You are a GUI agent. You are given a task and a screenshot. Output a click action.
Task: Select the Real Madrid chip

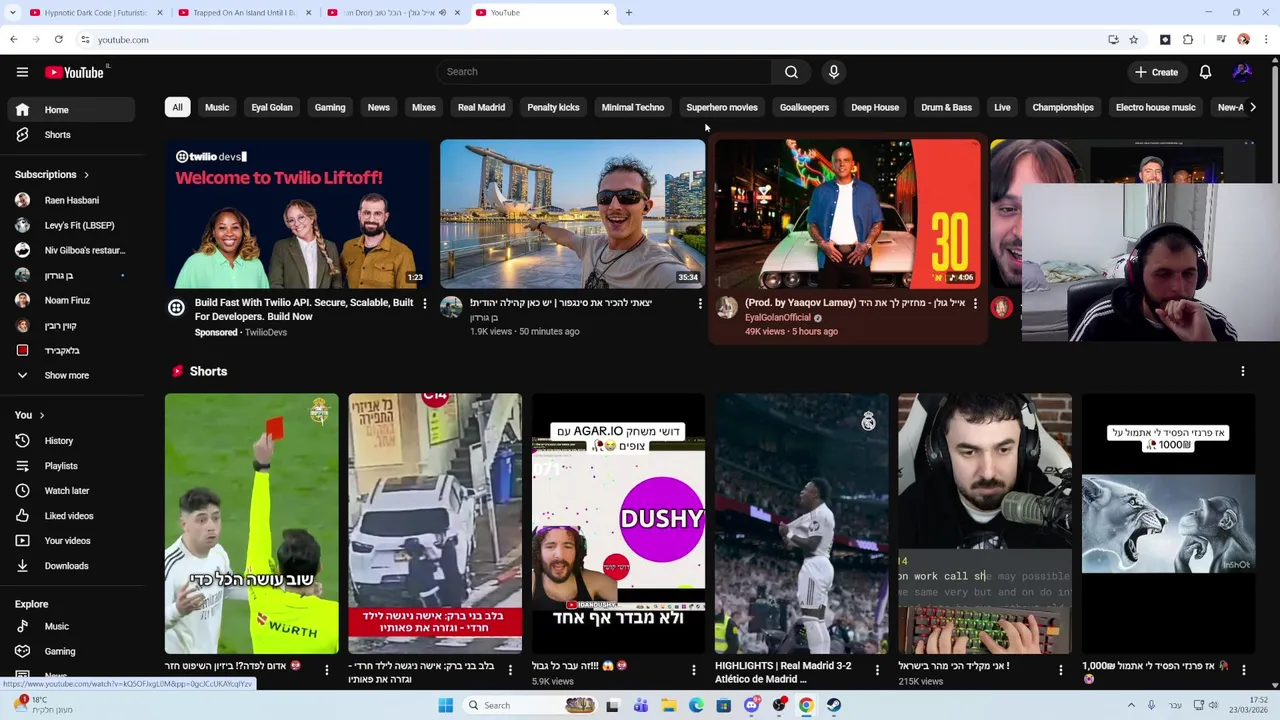tap(481, 107)
